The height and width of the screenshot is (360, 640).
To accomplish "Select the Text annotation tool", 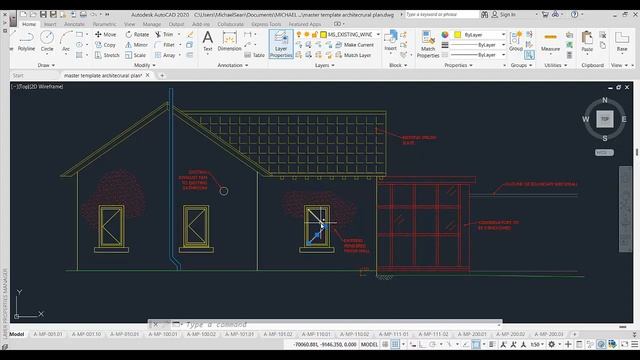I will (208, 41).
